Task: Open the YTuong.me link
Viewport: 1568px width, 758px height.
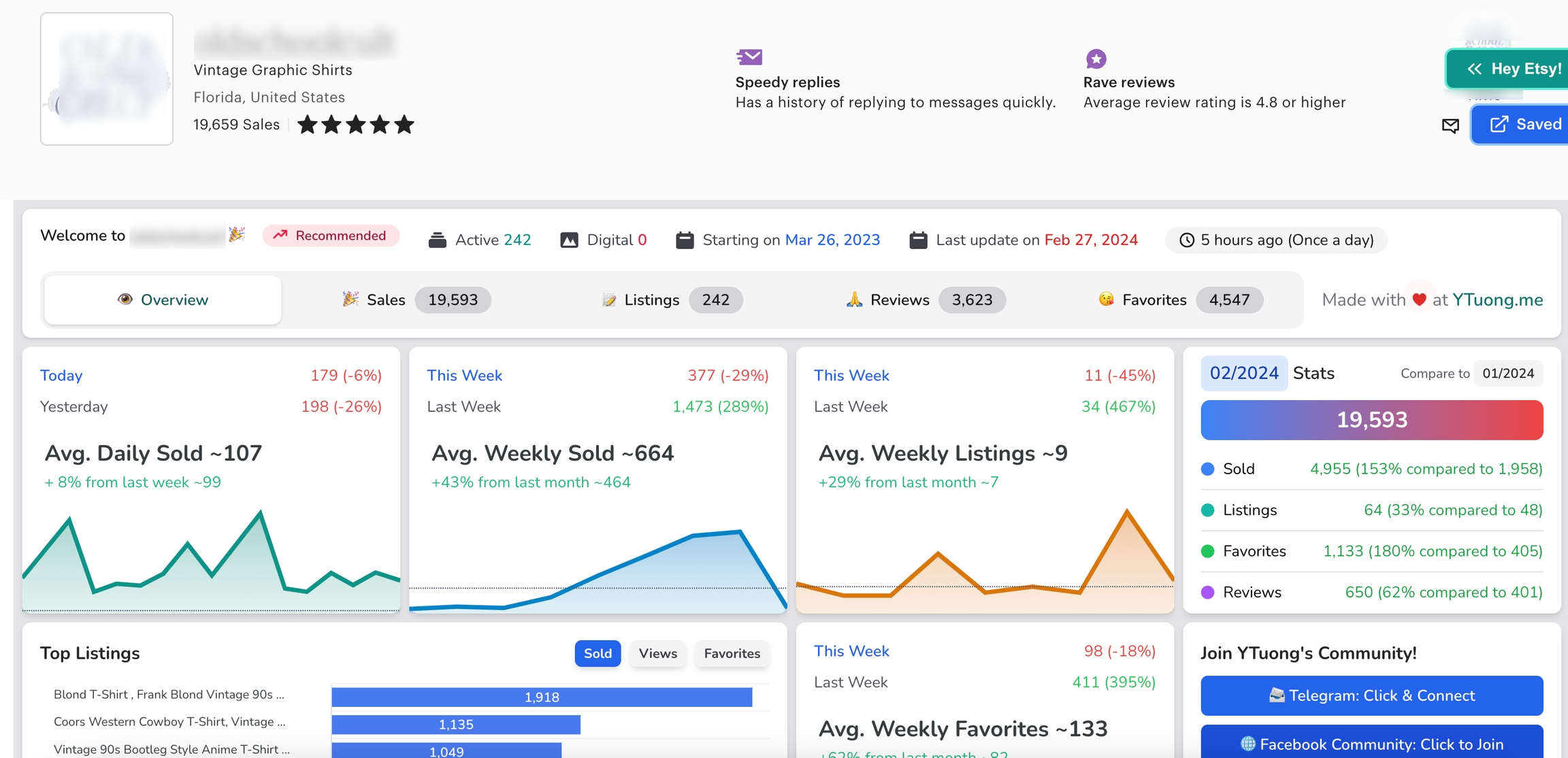Action: (1497, 300)
